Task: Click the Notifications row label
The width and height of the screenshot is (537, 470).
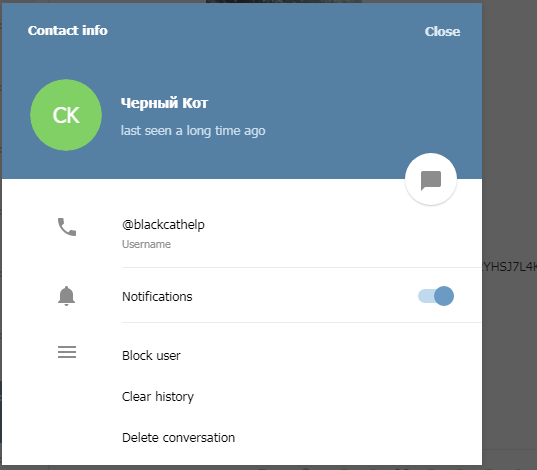Action: click(x=157, y=297)
